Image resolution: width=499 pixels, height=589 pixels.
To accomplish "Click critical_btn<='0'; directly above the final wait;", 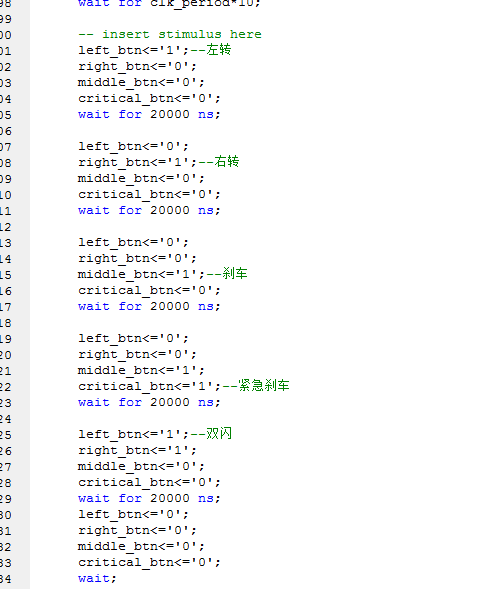I will [149, 562].
